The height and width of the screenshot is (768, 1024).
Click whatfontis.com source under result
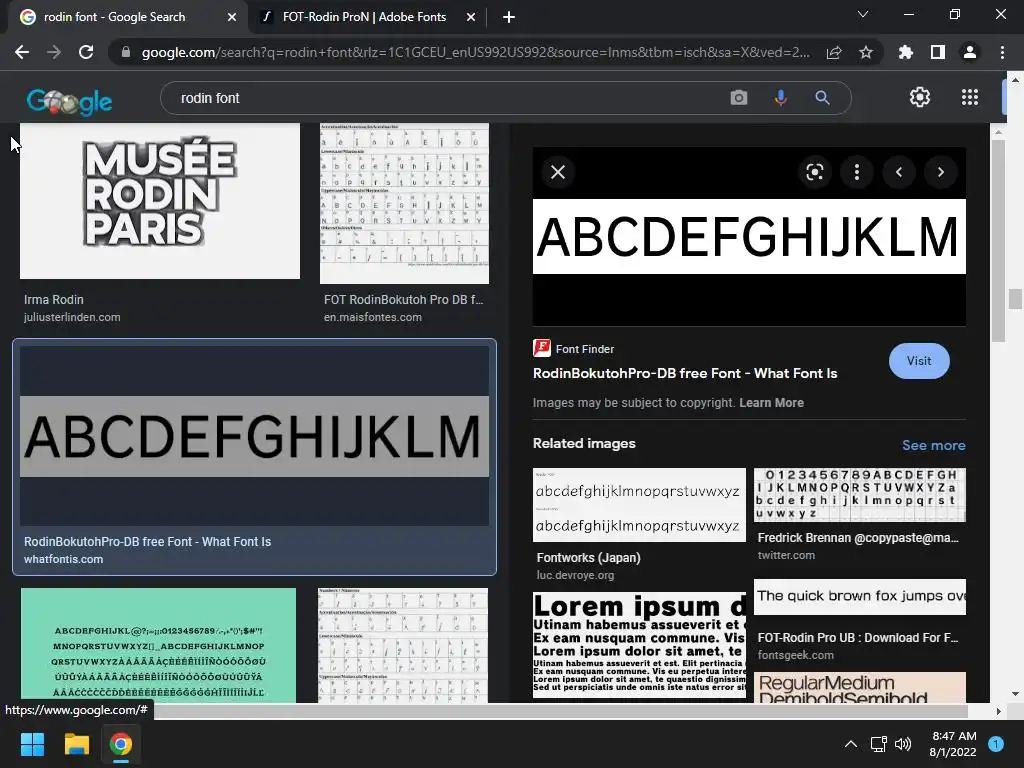coord(63,559)
